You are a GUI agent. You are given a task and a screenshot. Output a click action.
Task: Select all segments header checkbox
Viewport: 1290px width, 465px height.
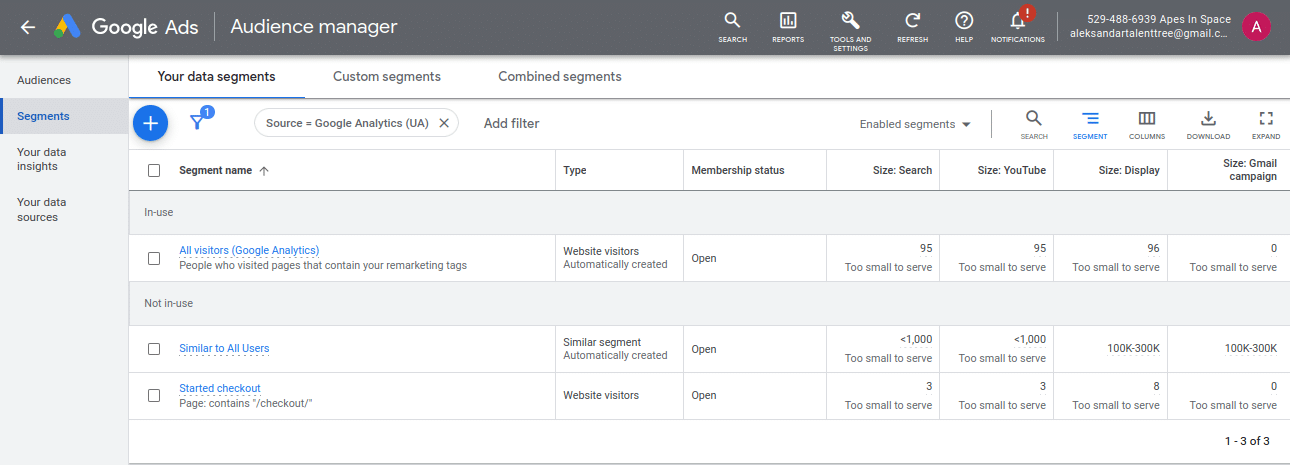154,171
